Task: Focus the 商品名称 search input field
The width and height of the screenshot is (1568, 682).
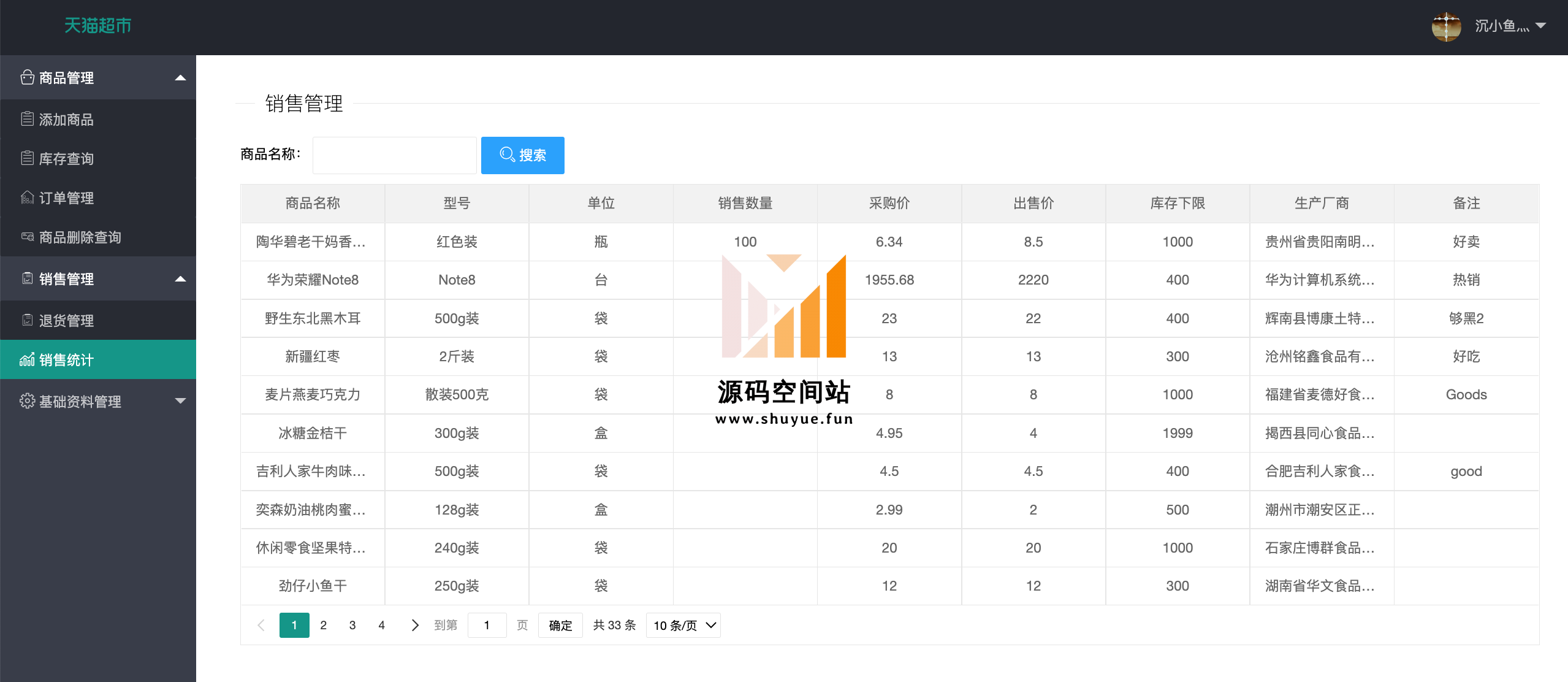Action: tap(395, 155)
